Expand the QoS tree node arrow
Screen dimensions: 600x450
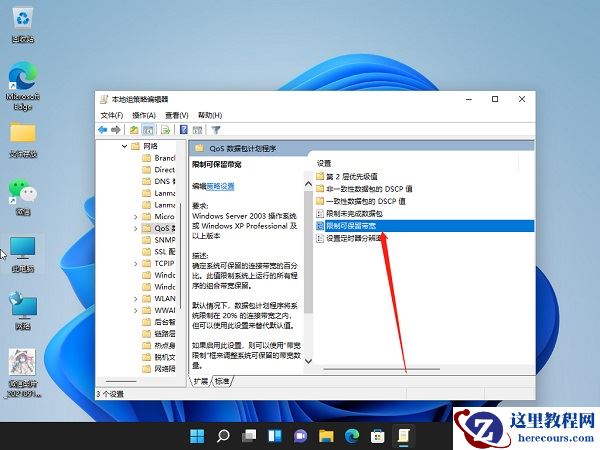(135, 228)
